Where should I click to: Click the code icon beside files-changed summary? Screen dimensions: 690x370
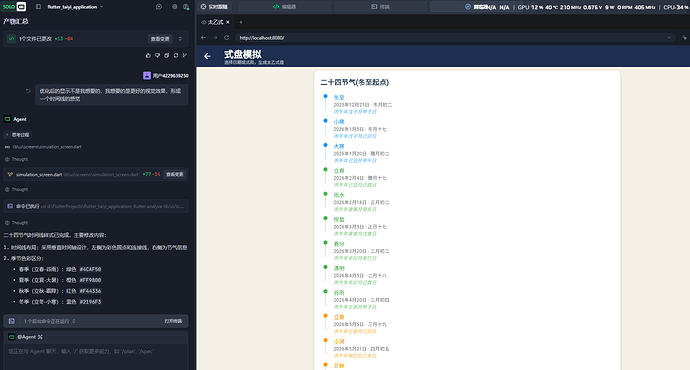11,39
